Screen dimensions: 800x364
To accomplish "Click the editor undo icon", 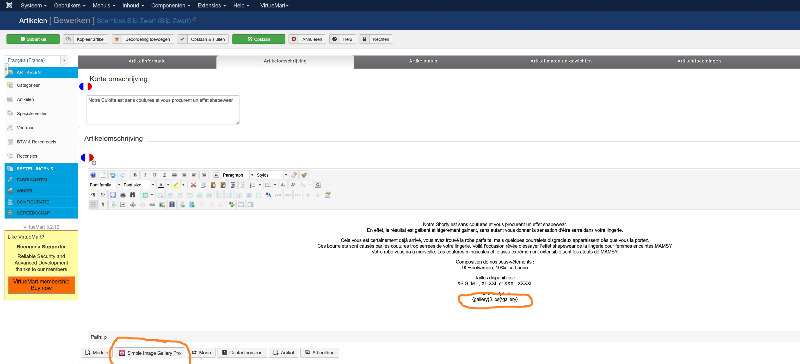I will pos(112,175).
